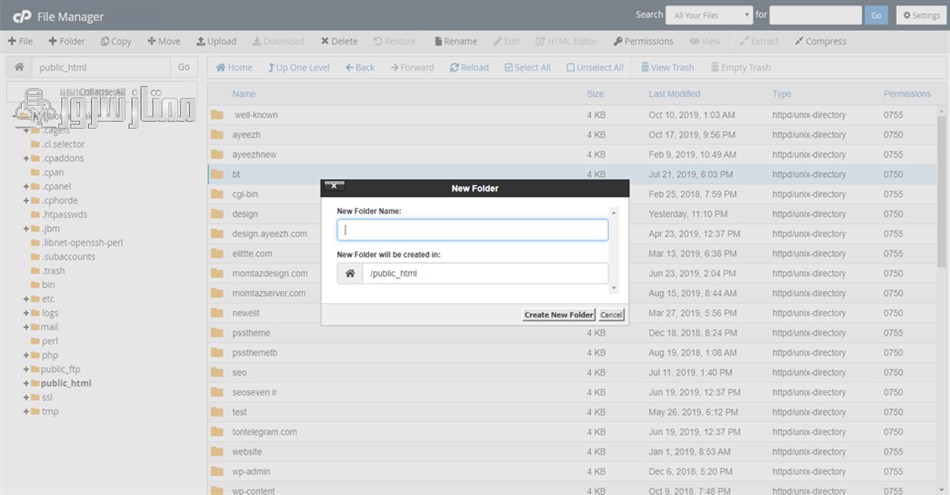950x495 pixels.
Task: Expand the logs folder in tree
Action: tap(26, 313)
